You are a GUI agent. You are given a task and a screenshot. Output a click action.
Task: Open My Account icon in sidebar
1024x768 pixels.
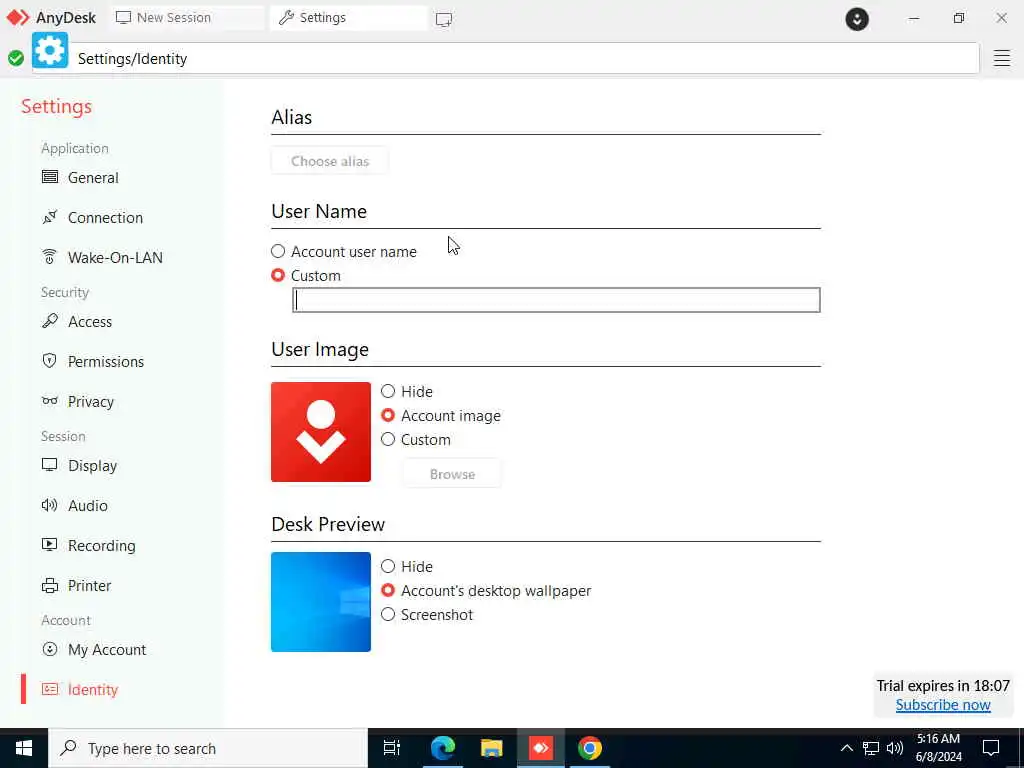pos(50,649)
